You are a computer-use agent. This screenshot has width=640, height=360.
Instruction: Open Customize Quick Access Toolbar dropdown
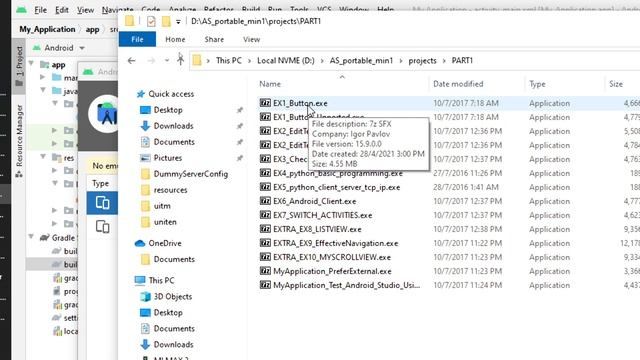coord(178,22)
